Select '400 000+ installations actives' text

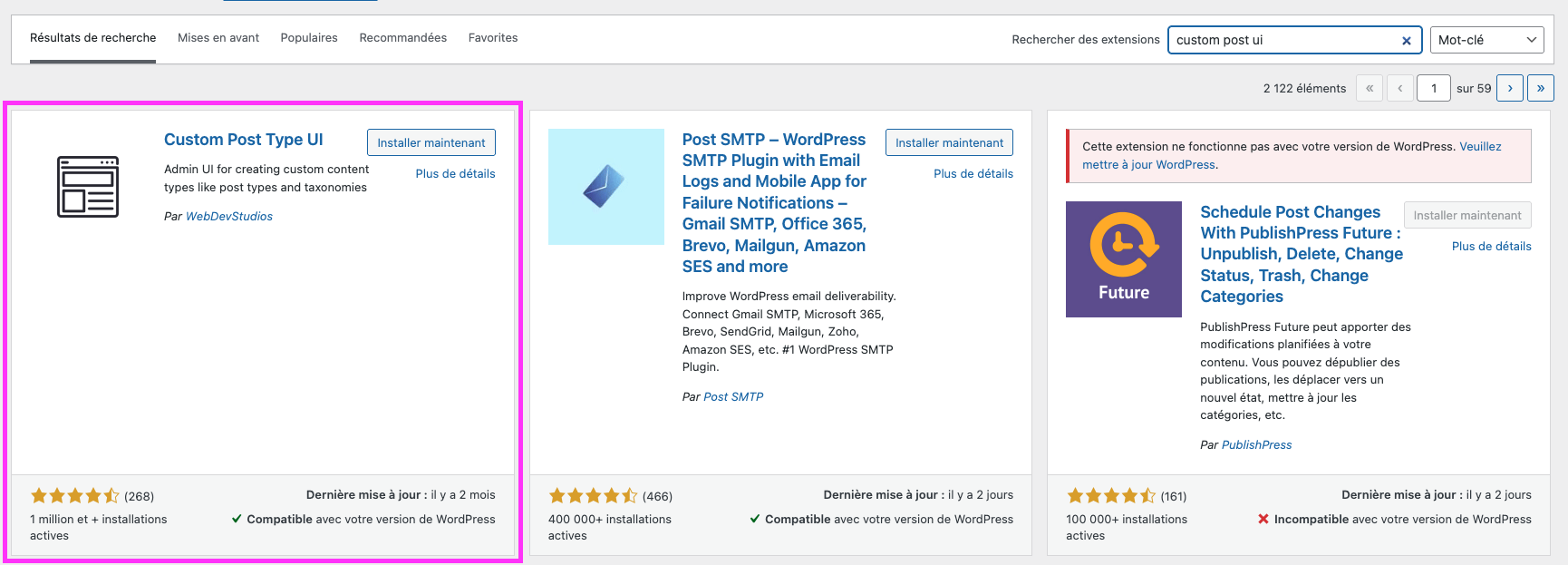610,528
